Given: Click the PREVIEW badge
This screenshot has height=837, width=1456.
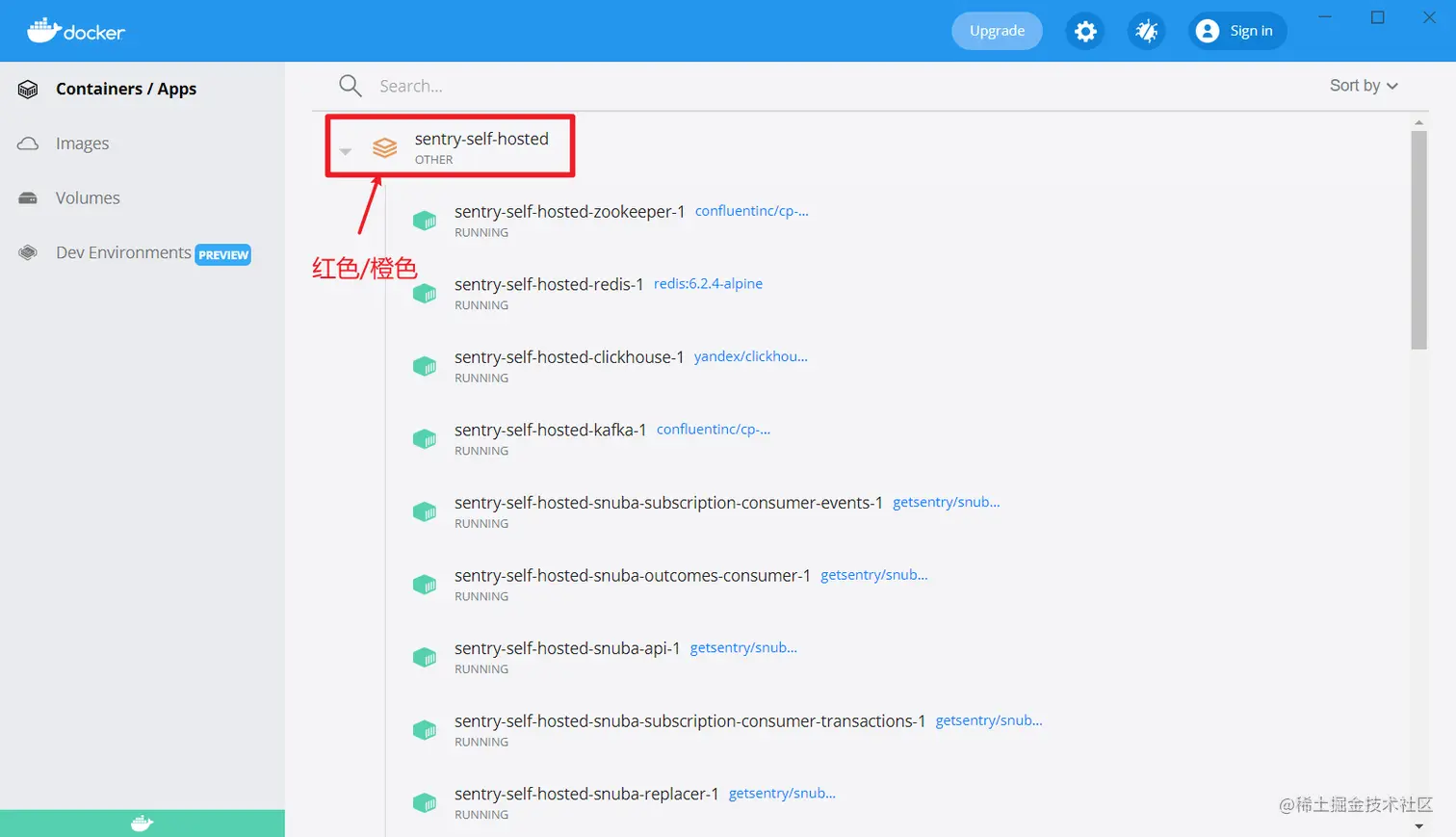Looking at the screenshot, I should [223, 254].
